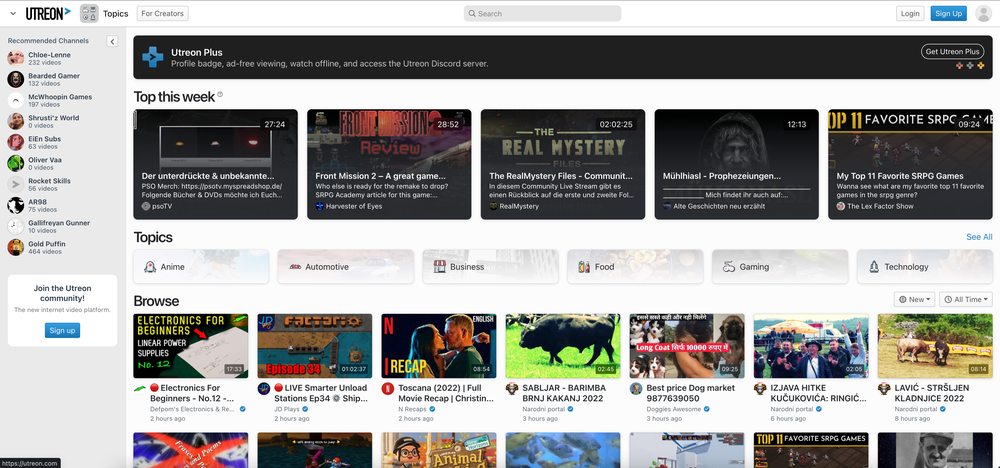The width and height of the screenshot is (1000, 468).
Task: Open Shrusti'z World channel avatar
Action: (x=15, y=121)
